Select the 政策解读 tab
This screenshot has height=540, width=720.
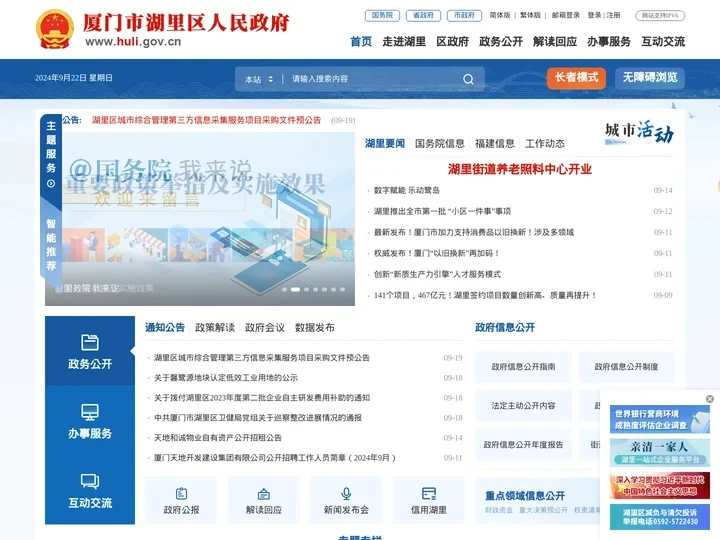pos(215,327)
